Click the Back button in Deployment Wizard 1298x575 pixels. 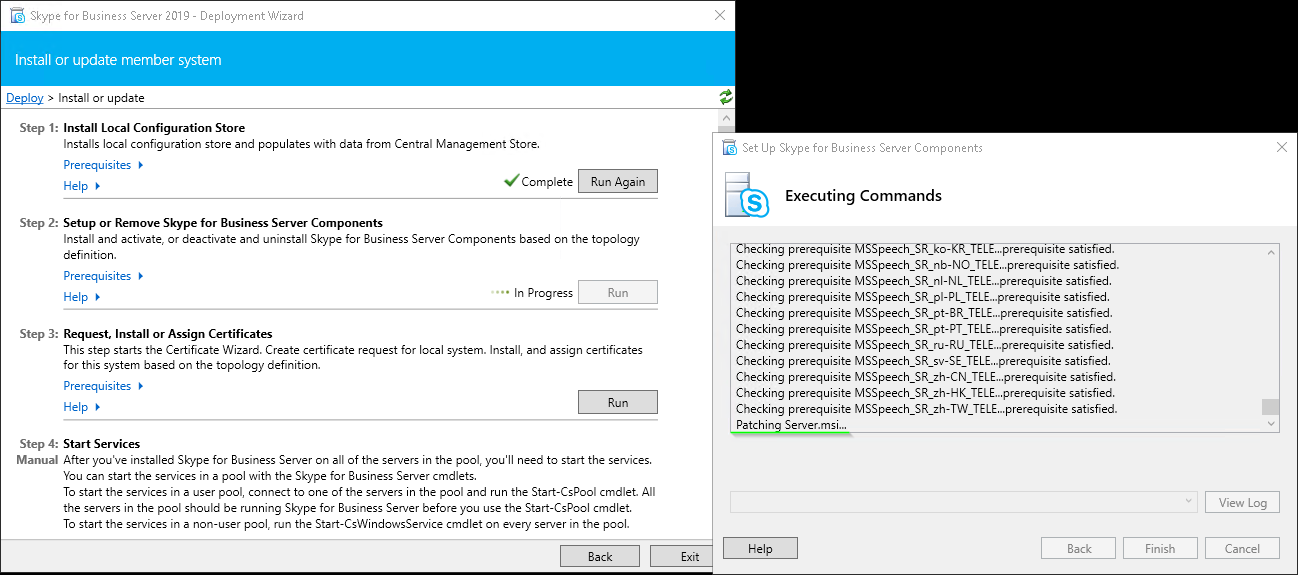point(600,557)
